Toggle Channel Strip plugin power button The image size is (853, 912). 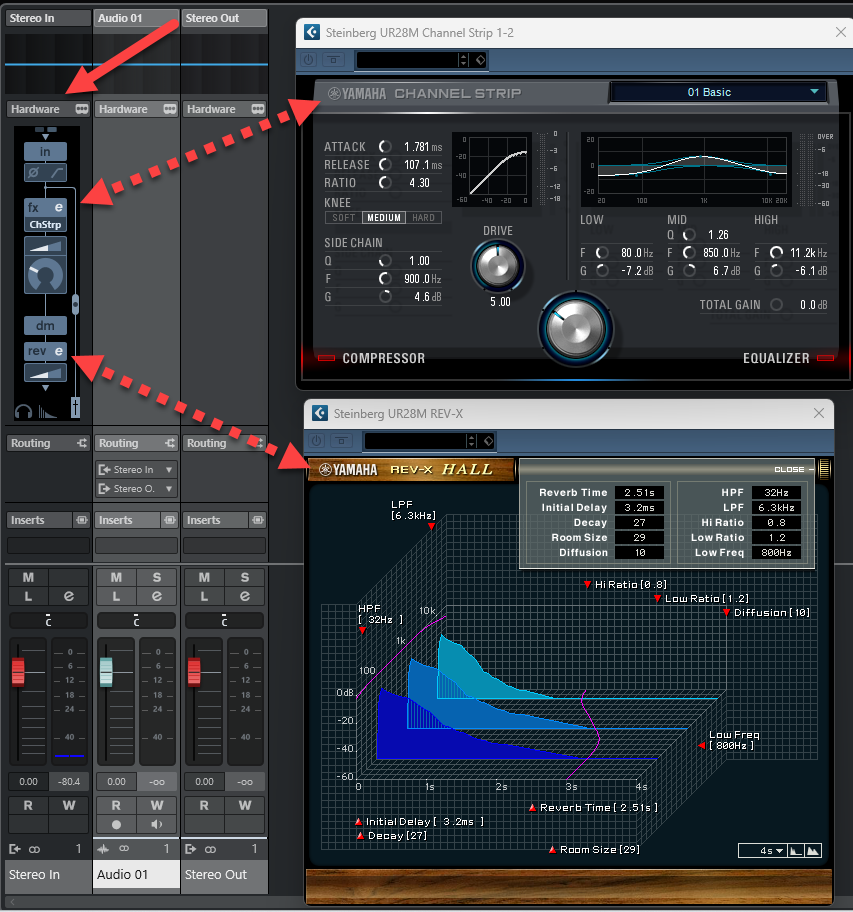pos(309,59)
